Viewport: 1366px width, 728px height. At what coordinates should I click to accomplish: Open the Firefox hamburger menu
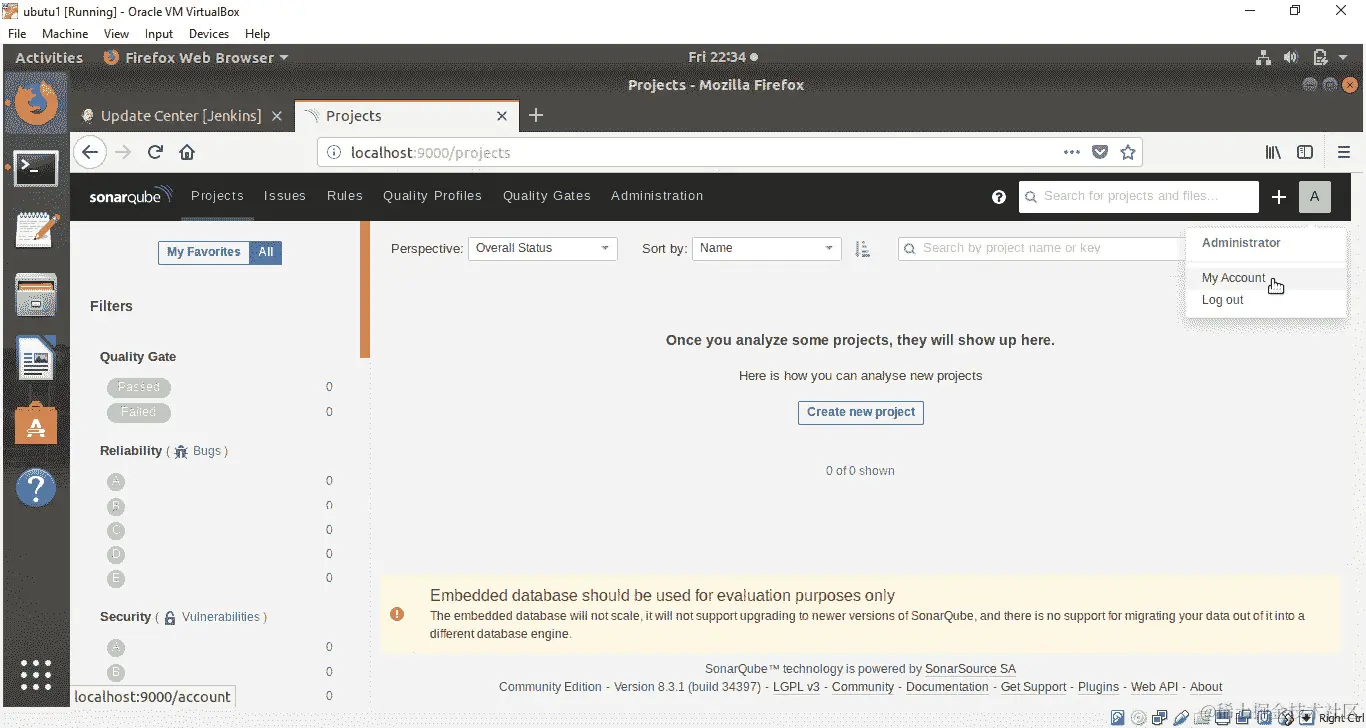1345,152
